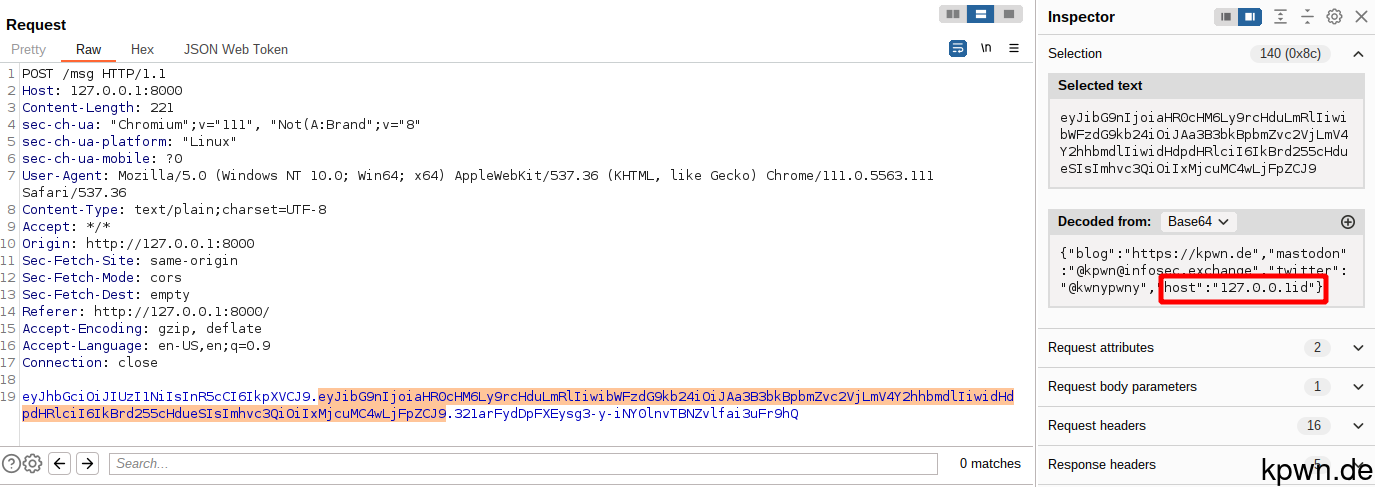Click the Request headers count badge '16'
The width and height of the screenshot is (1375, 487).
click(x=1314, y=426)
